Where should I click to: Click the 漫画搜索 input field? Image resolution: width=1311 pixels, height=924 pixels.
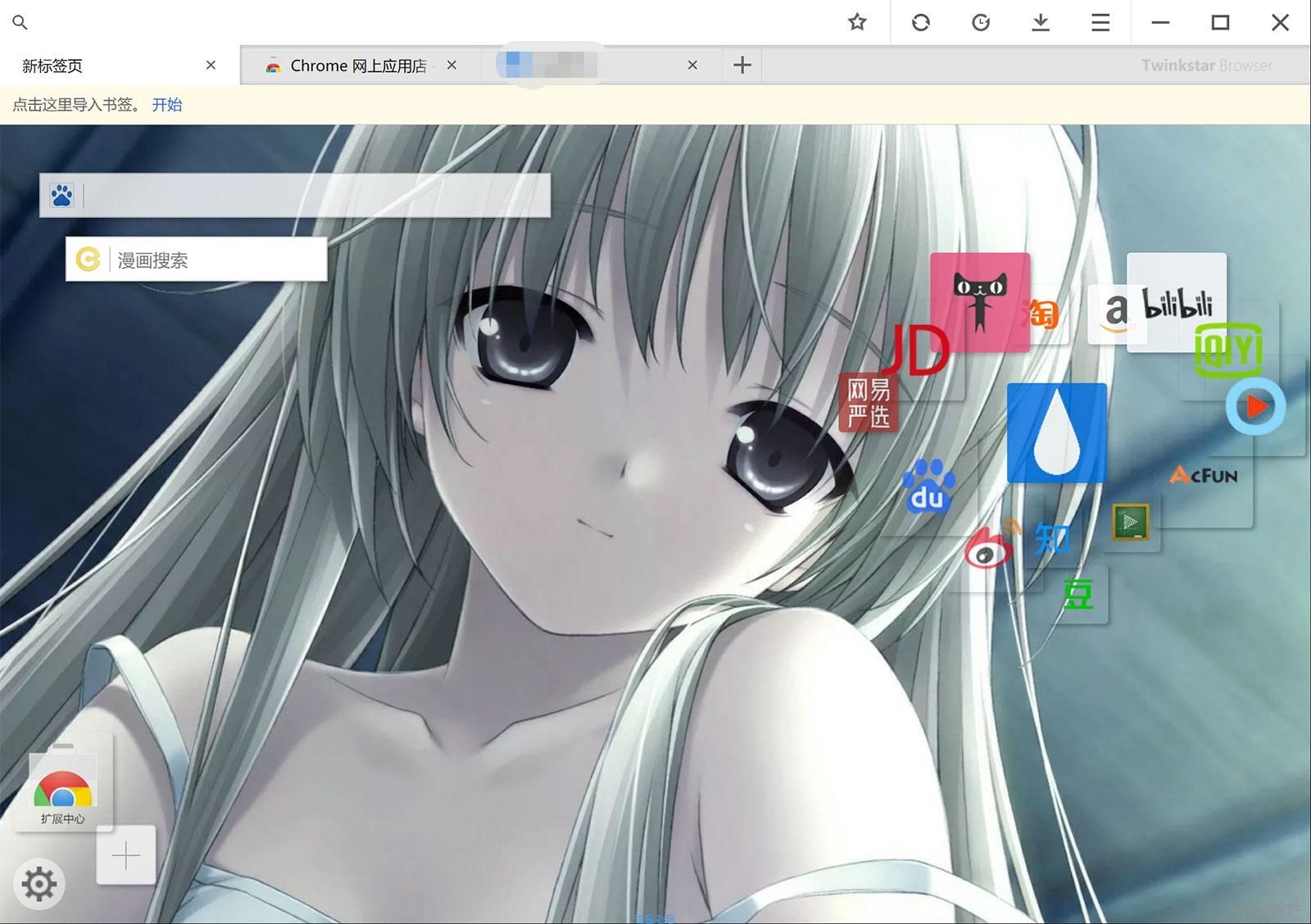(218, 260)
